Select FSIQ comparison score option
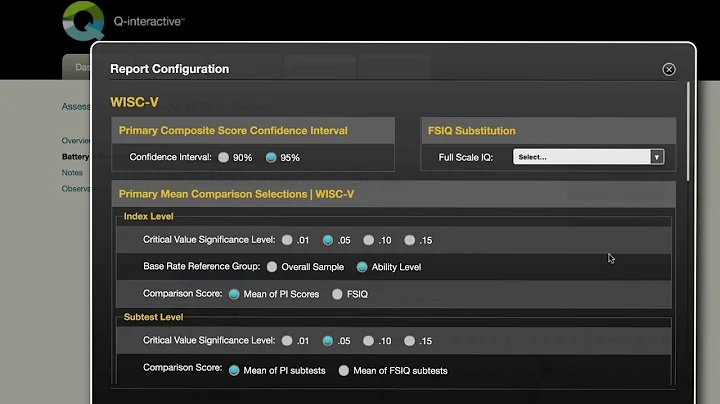 [x=337, y=294]
